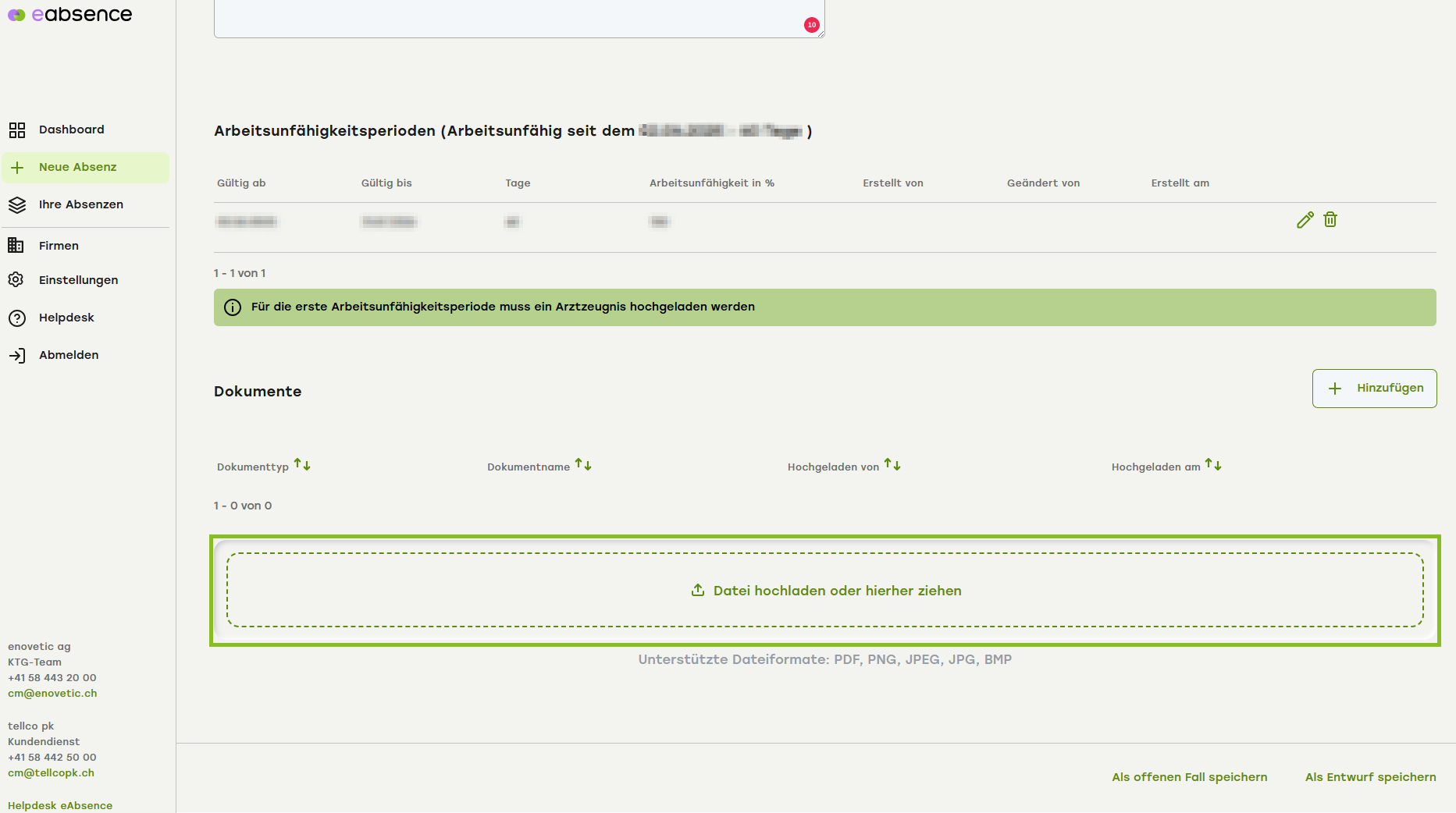This screenshot has width=1456, height=813.
Task: Click the Helpdesk question mark icon
Action: [16, 318]
